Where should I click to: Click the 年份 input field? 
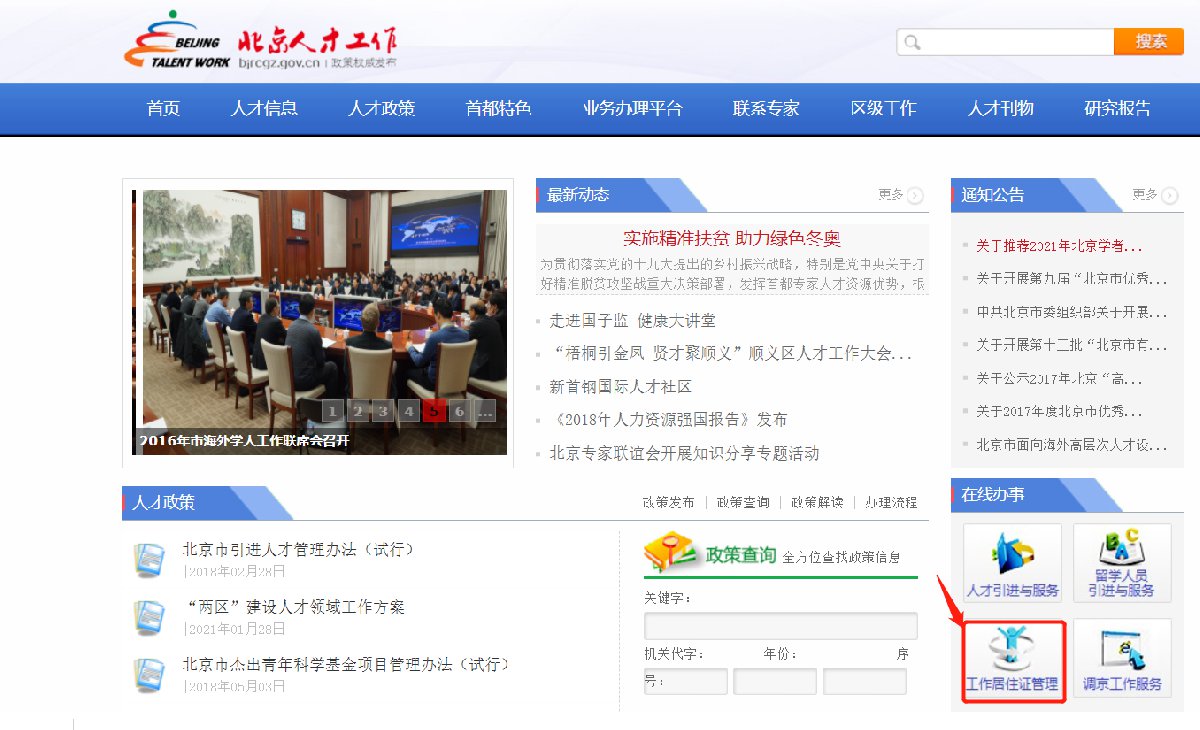775,682
